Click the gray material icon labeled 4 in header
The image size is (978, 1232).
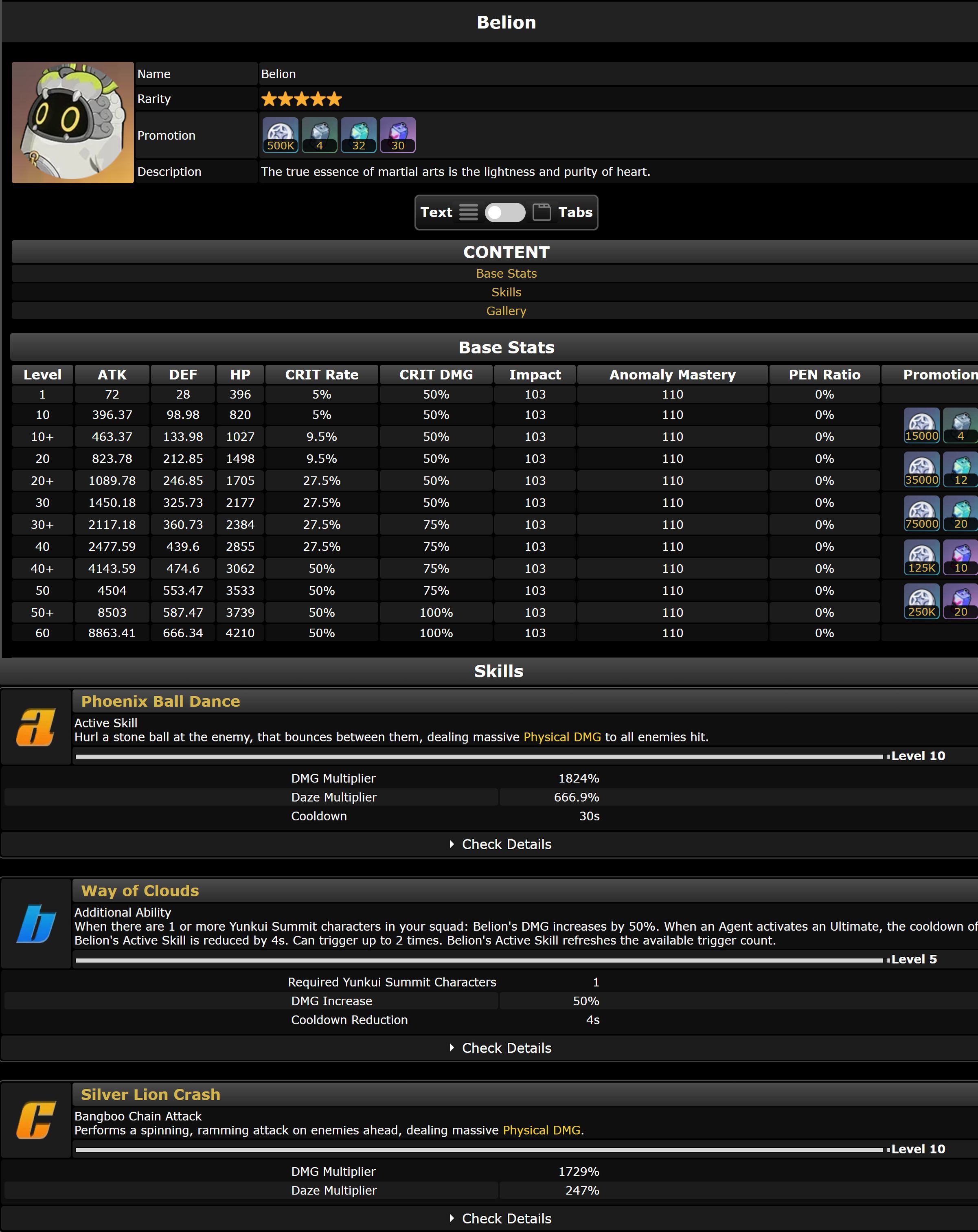320,136
